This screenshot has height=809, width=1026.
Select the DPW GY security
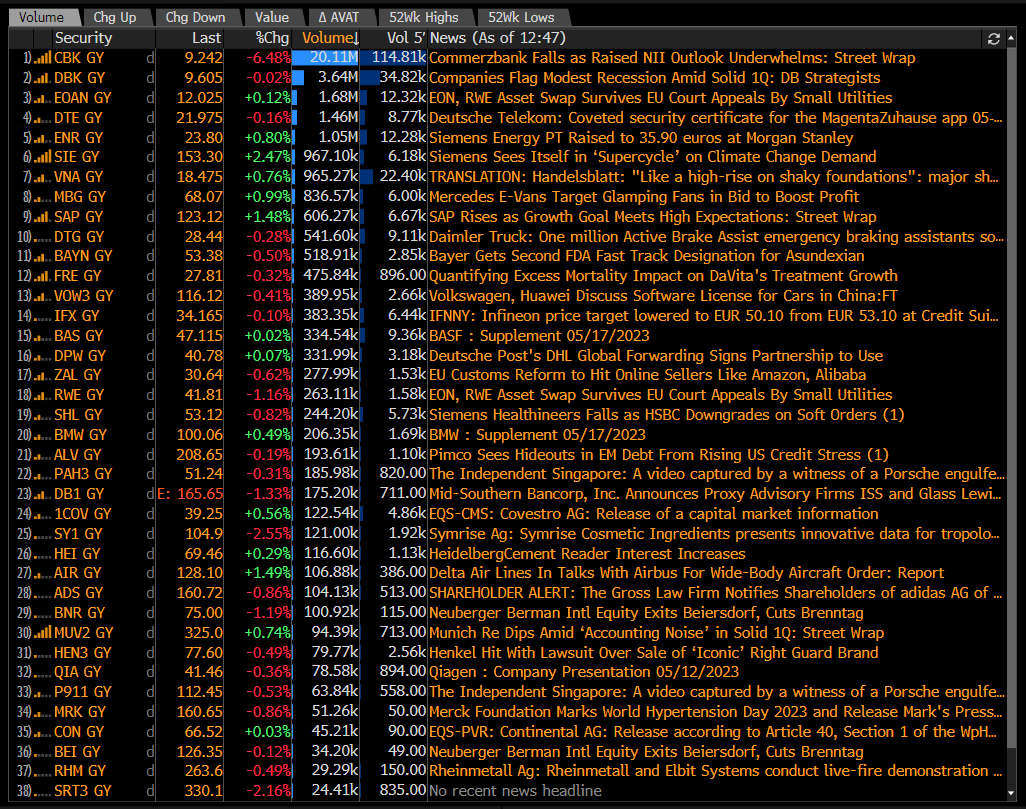[80, 356]
